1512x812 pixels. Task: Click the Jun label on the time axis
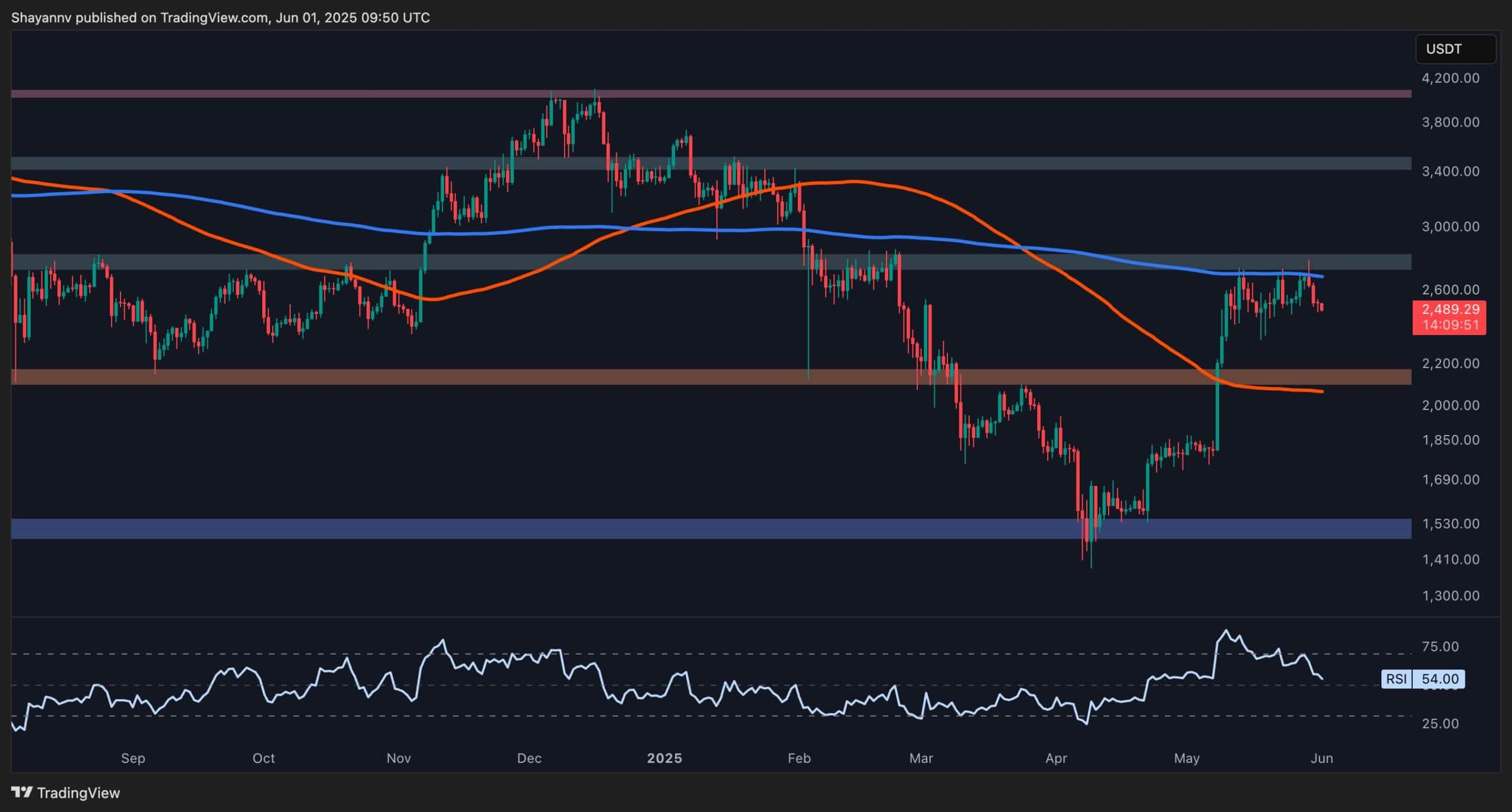click(x=1323, y=758)
